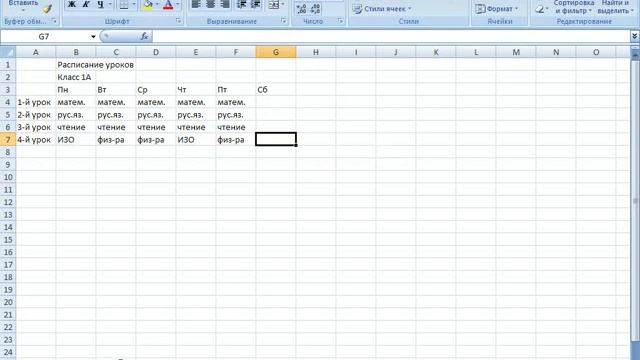The height and width of the screenshot is (360, 640).
Task: Click Merge and Center icon
Action: (274, 4)
